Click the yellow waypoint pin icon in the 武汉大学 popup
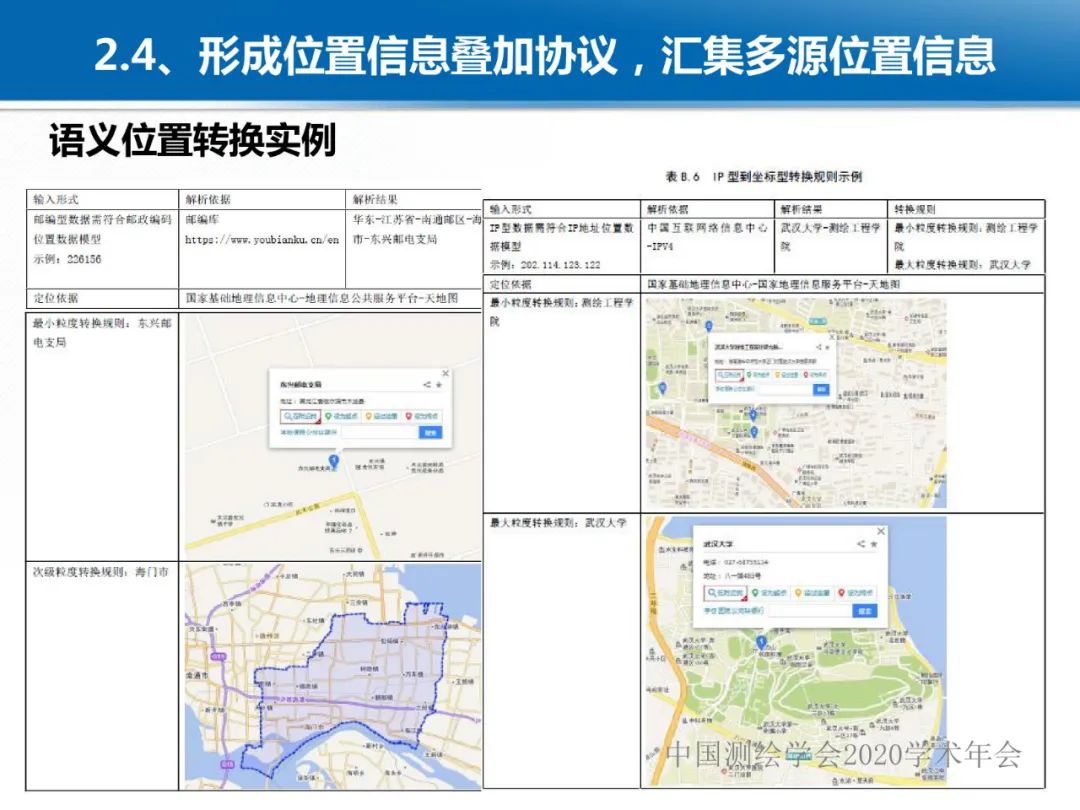 coord(798,593)
